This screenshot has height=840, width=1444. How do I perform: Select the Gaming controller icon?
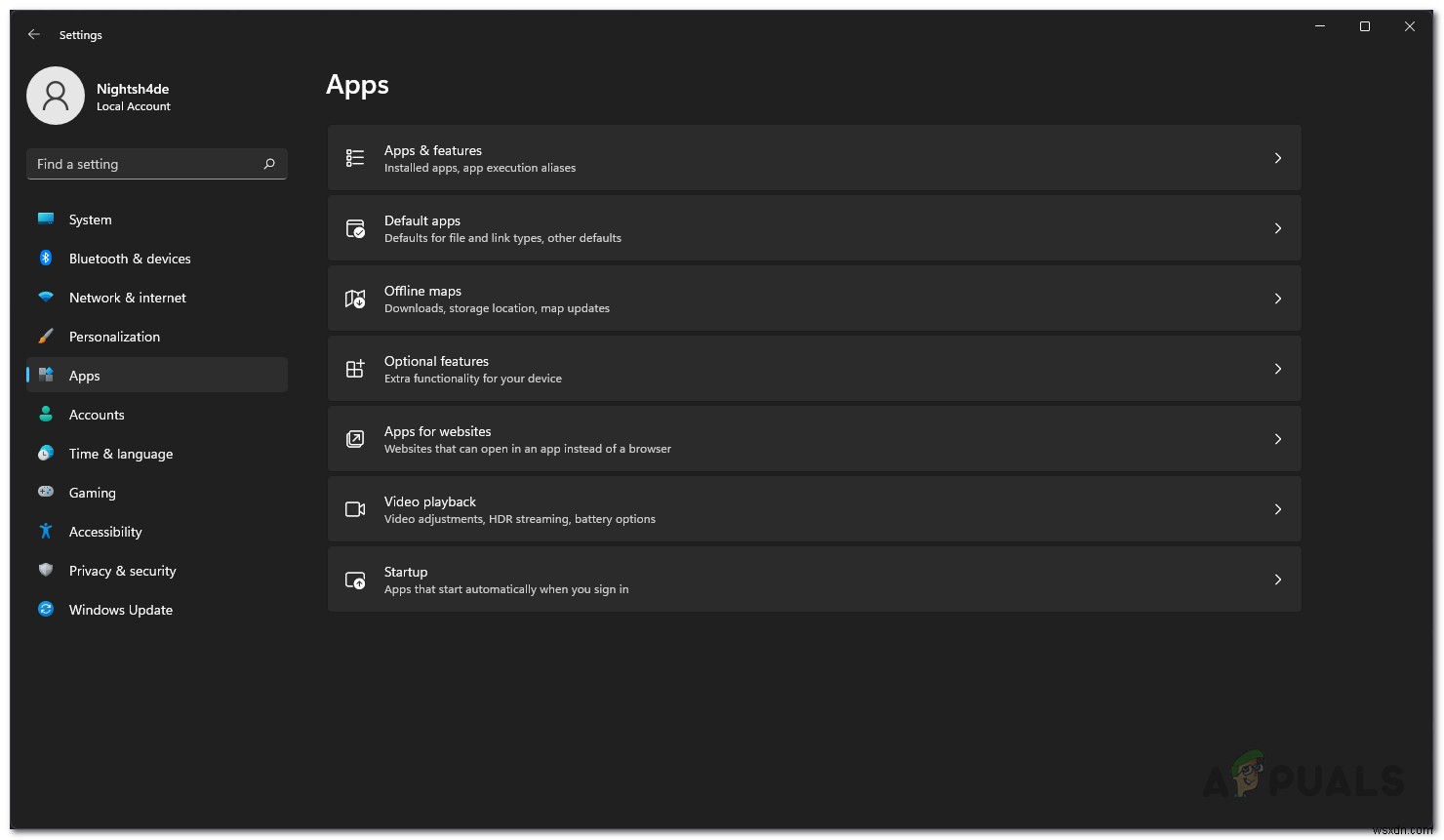[46, 493]
